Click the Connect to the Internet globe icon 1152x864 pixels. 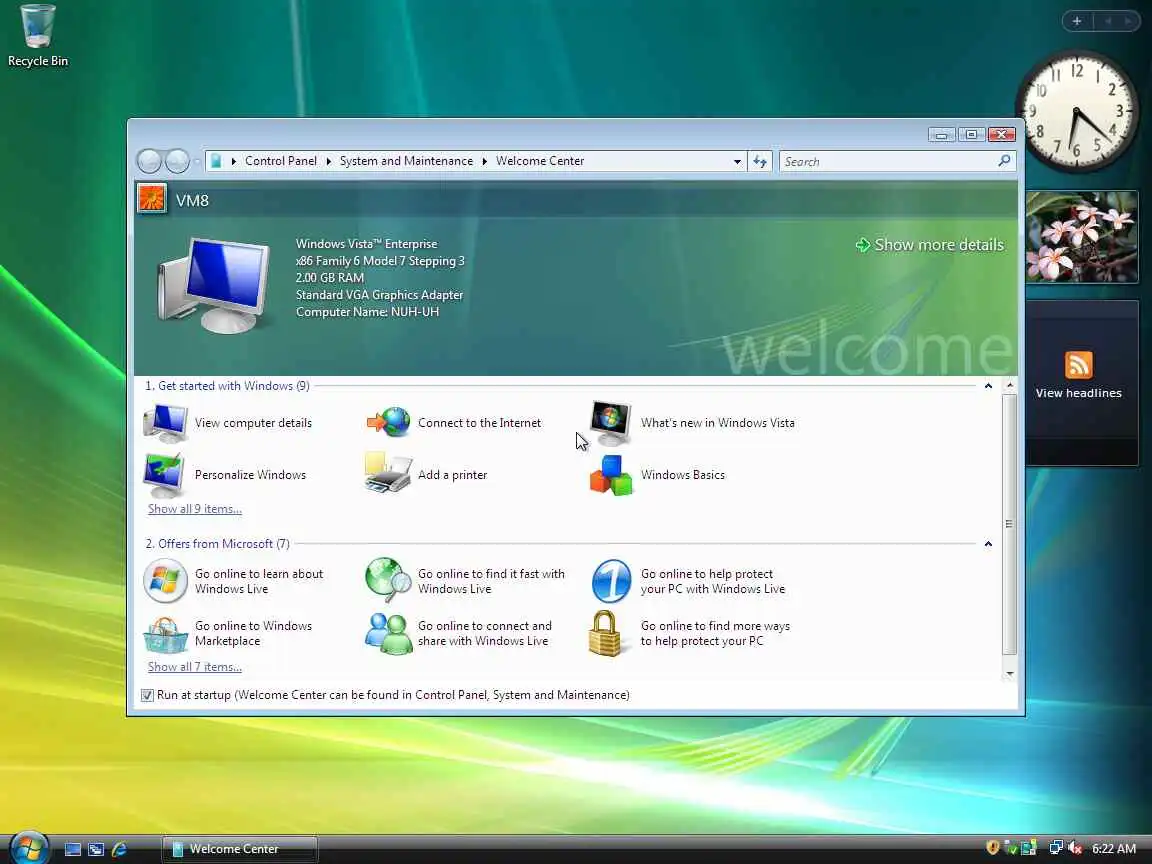(x=388, y=422)
